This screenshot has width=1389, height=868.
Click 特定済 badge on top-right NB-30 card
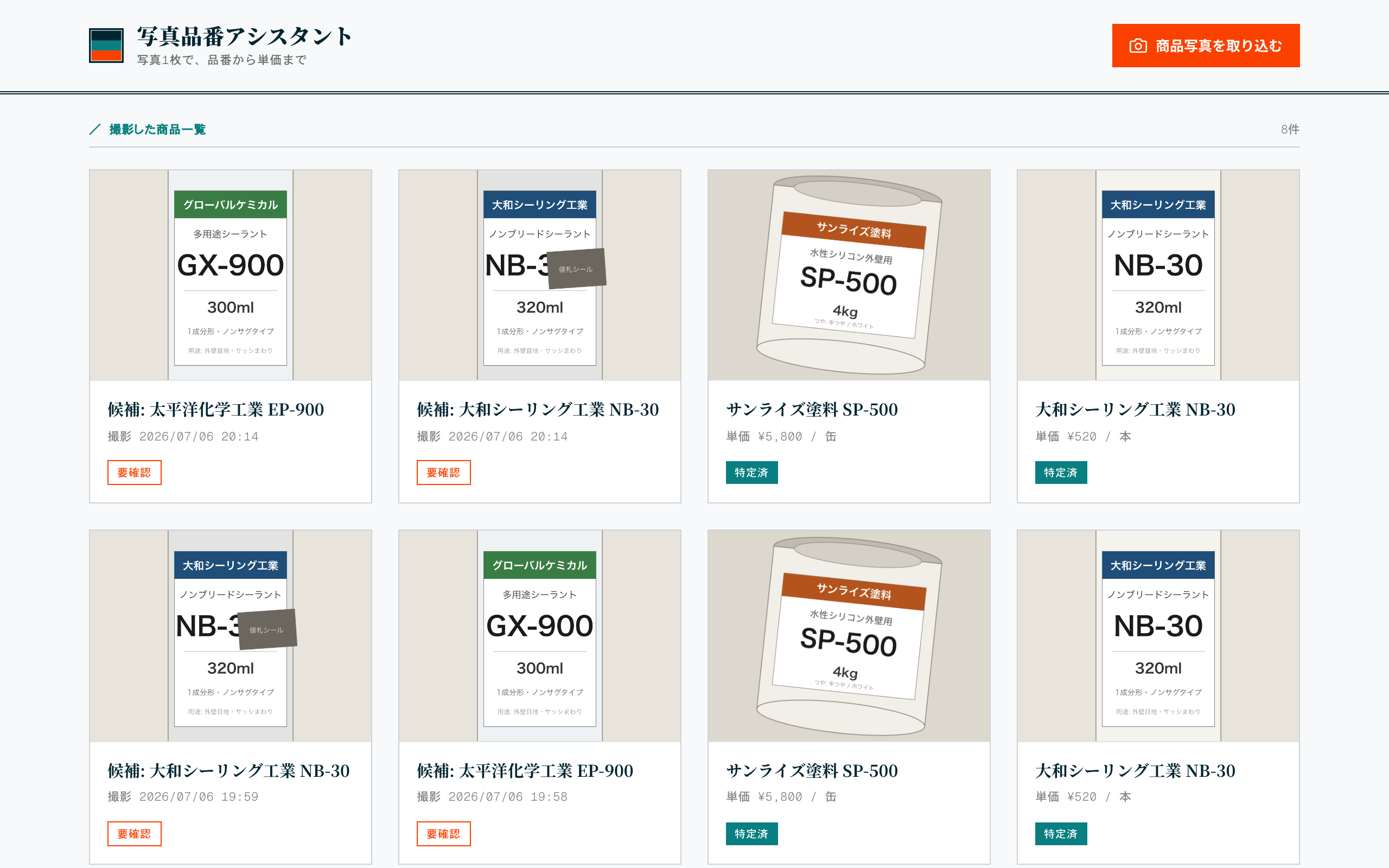(1061, 473)
